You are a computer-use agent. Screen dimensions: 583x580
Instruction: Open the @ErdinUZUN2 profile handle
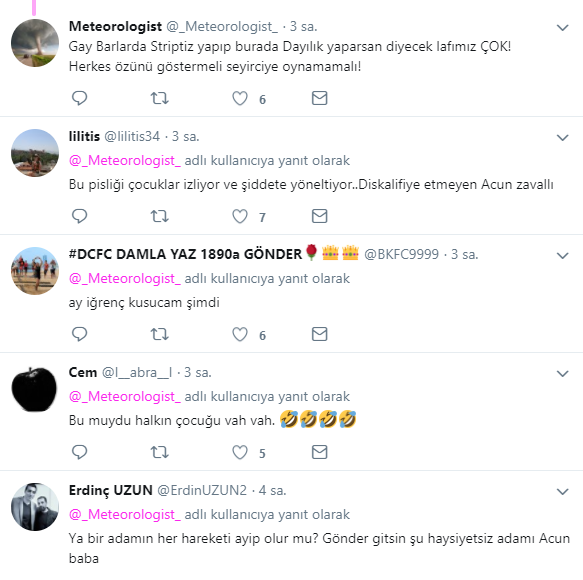tap(202, 490)
